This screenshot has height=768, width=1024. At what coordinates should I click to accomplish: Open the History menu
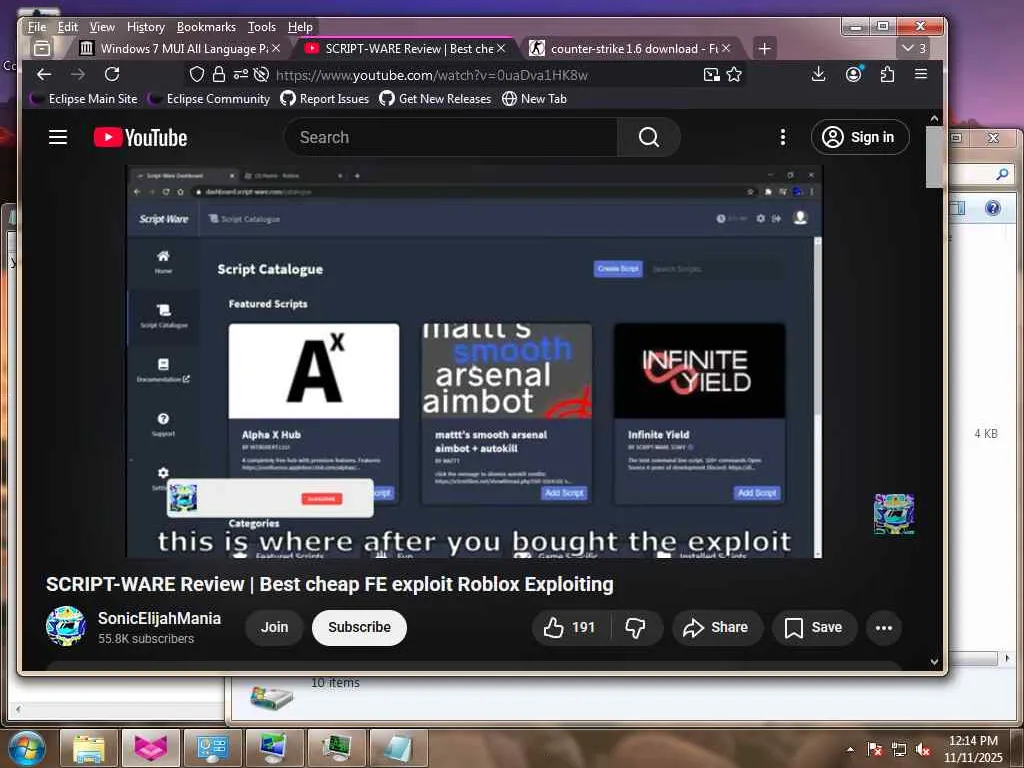[x=146, y=27]
